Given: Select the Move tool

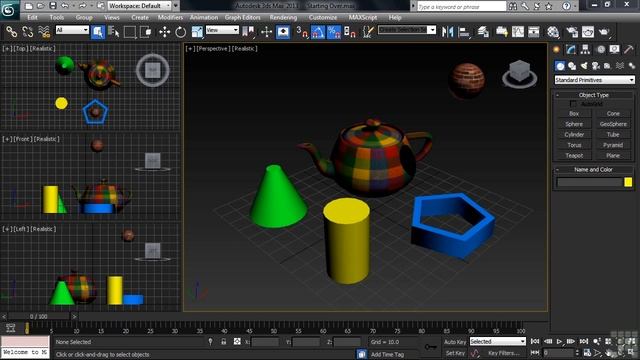Looking at the screenshot, I should 164,31.
